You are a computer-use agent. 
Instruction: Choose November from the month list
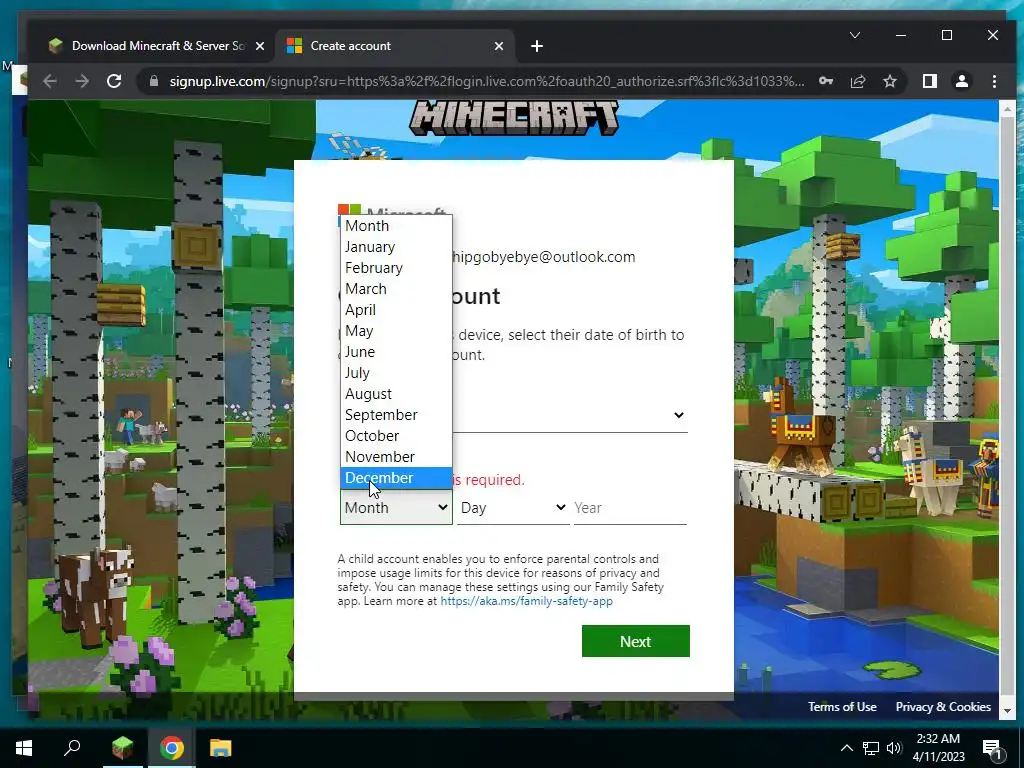396,456
